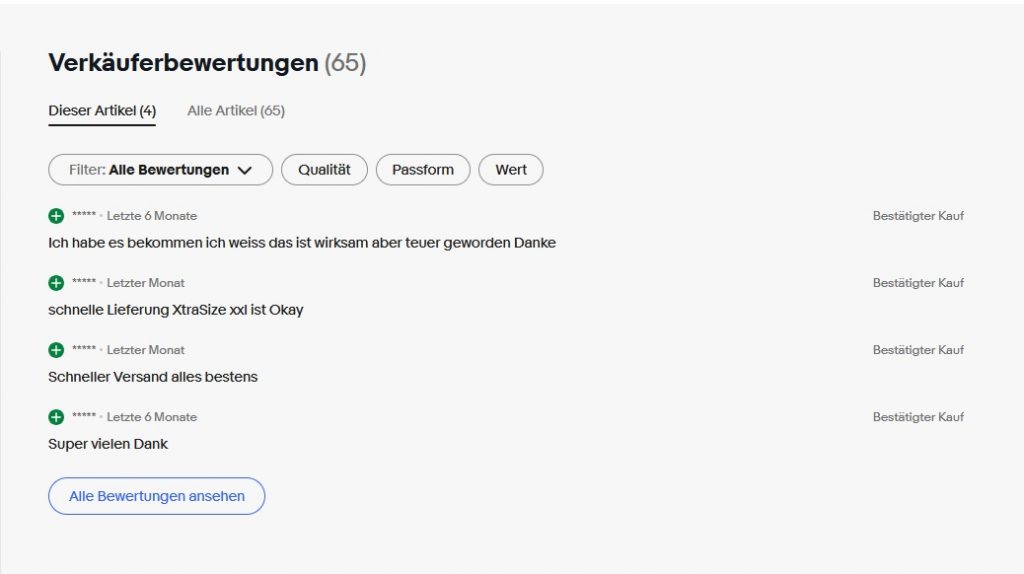Click green plus icon of 'Super vielen Dank' review
Screen dimensions: 1024x574
coord(56,417)
